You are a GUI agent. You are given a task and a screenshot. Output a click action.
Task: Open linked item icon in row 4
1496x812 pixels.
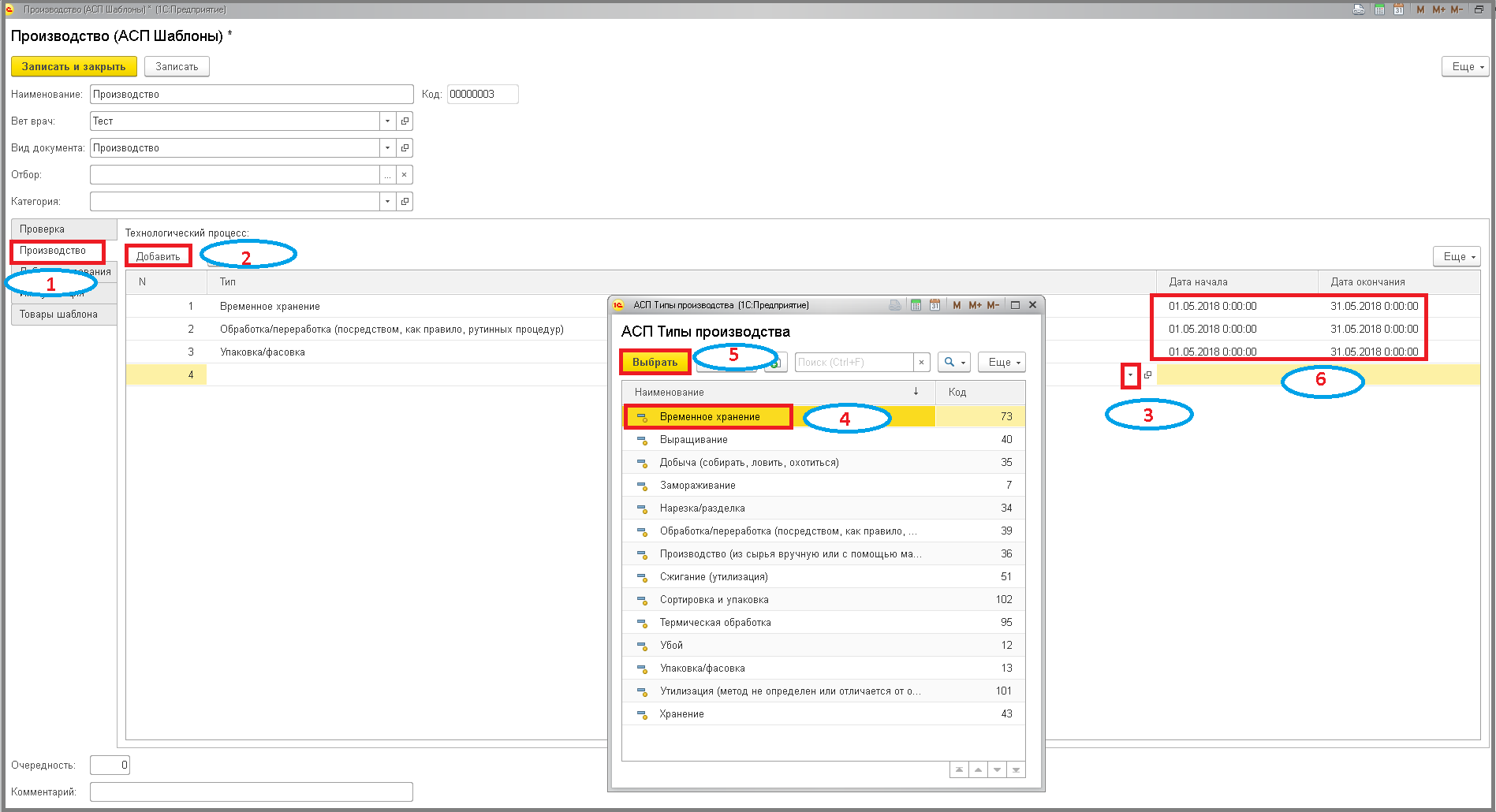1147,375
